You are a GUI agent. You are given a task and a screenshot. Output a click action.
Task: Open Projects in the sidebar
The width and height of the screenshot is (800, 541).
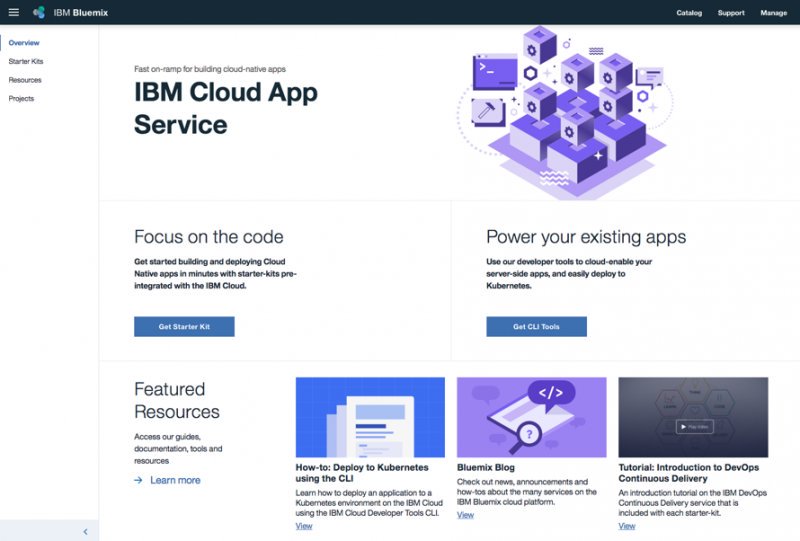click(x=21, y=99)
